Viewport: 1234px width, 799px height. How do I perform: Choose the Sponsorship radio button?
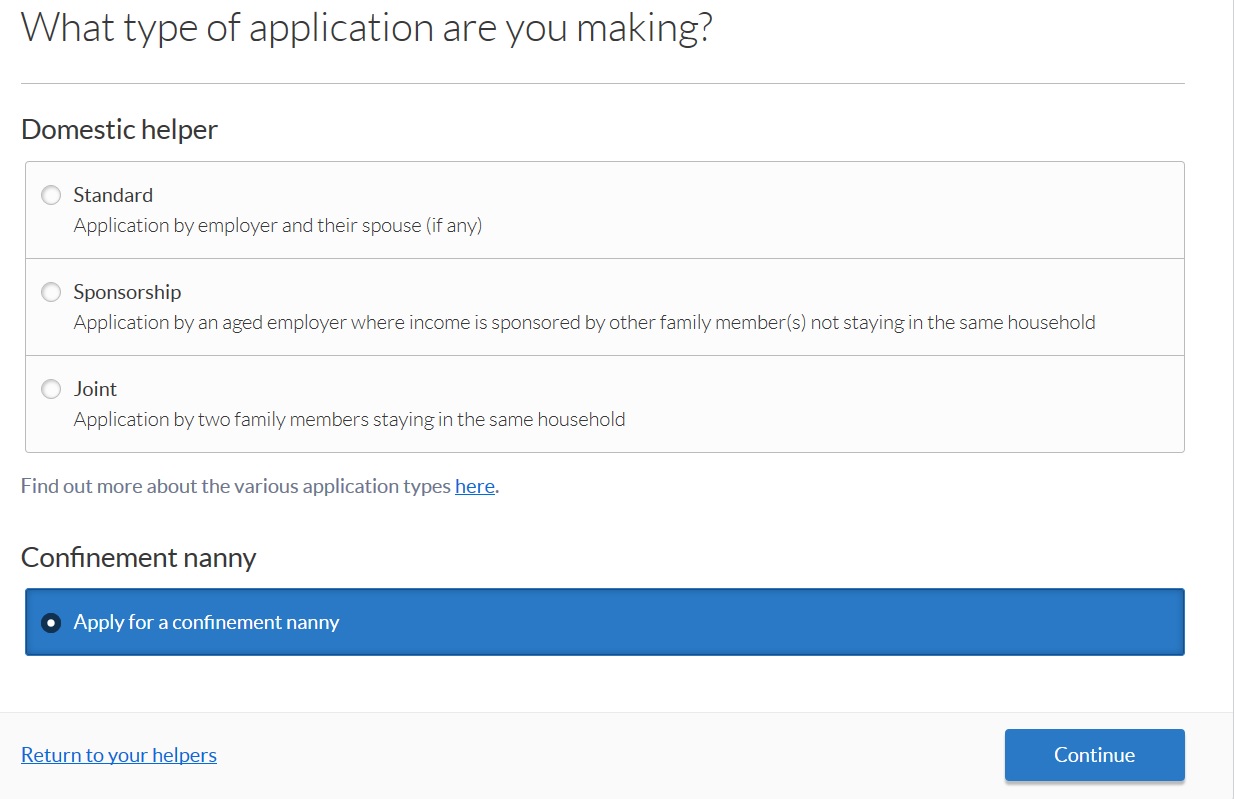click(x=51, y=292)
